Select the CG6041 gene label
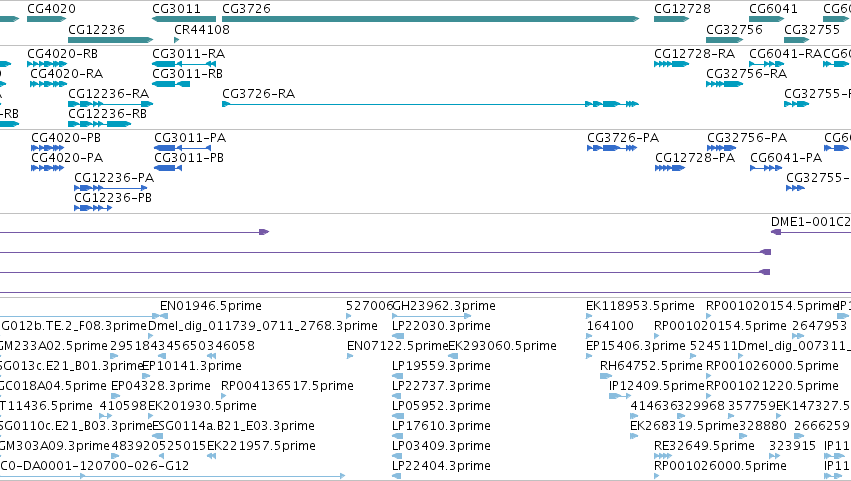Screen dimensions: 851x481 point(773,9)
